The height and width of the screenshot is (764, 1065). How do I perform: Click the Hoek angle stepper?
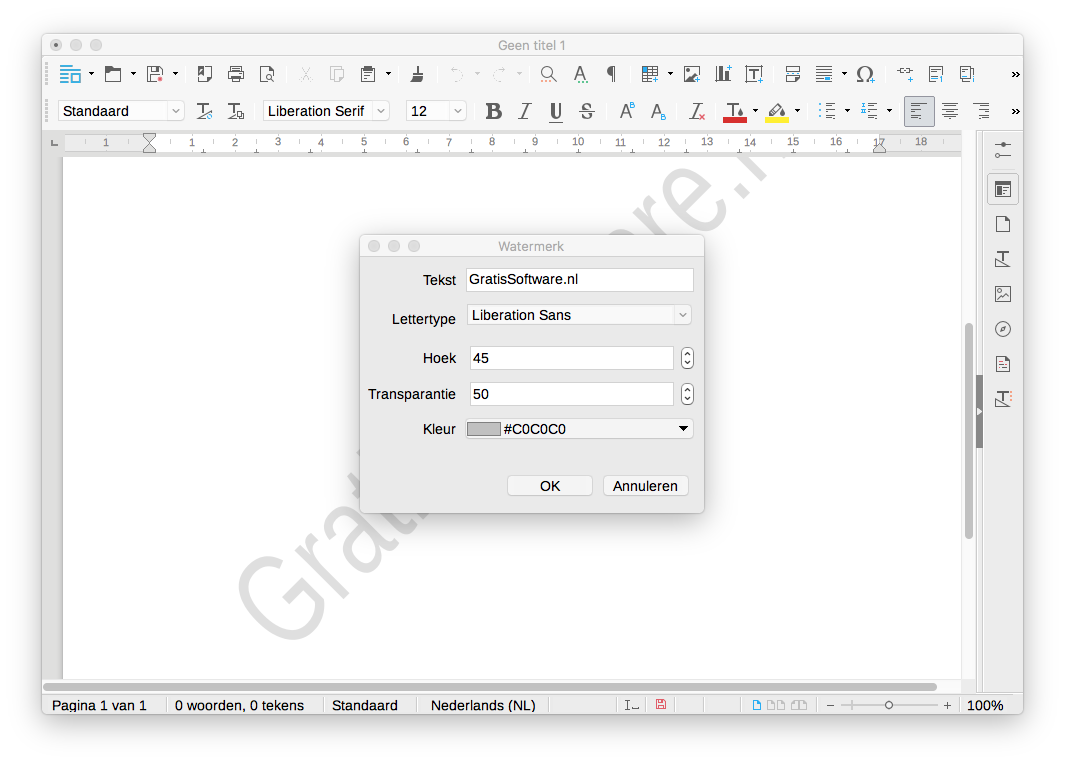click(687, 358)
